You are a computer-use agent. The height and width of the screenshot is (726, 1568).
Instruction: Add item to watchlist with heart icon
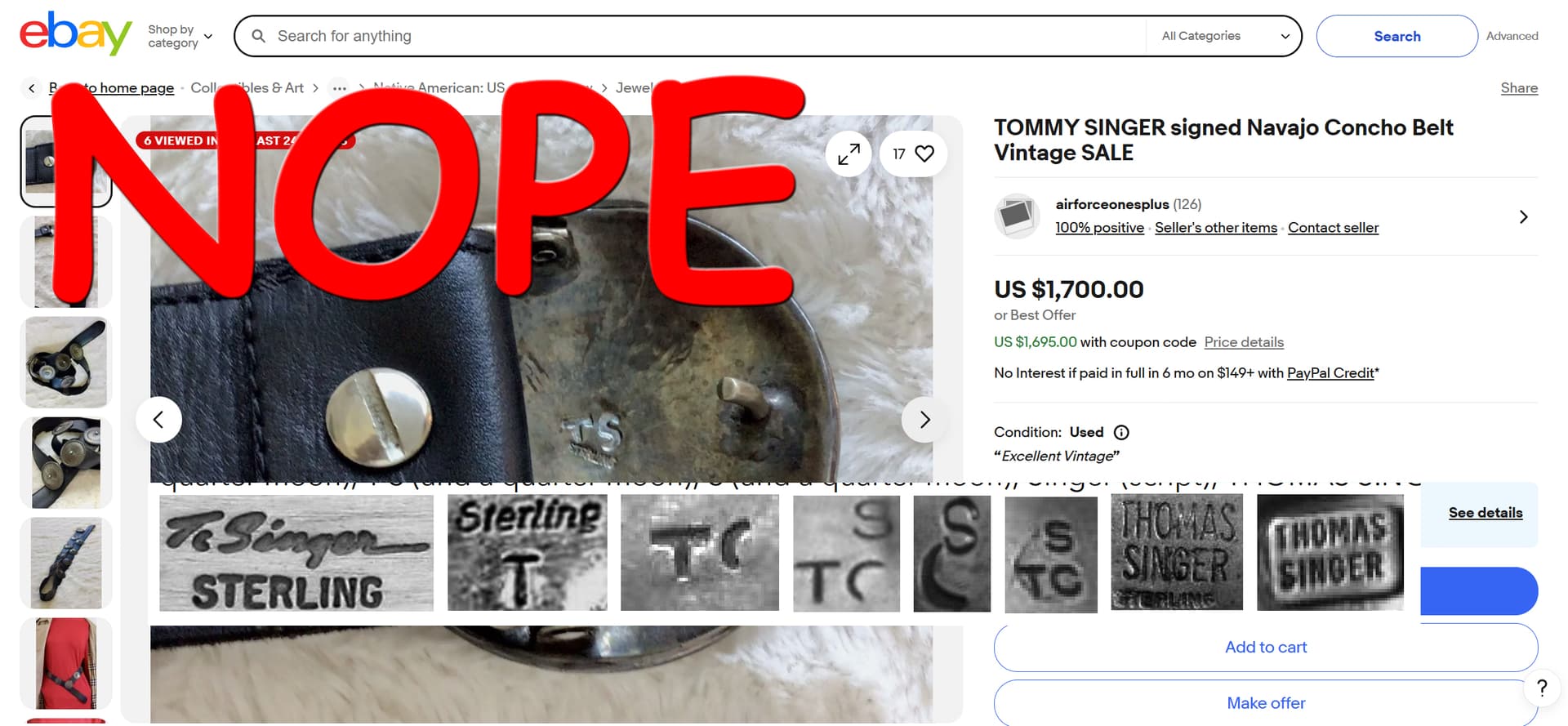(913, 154)
